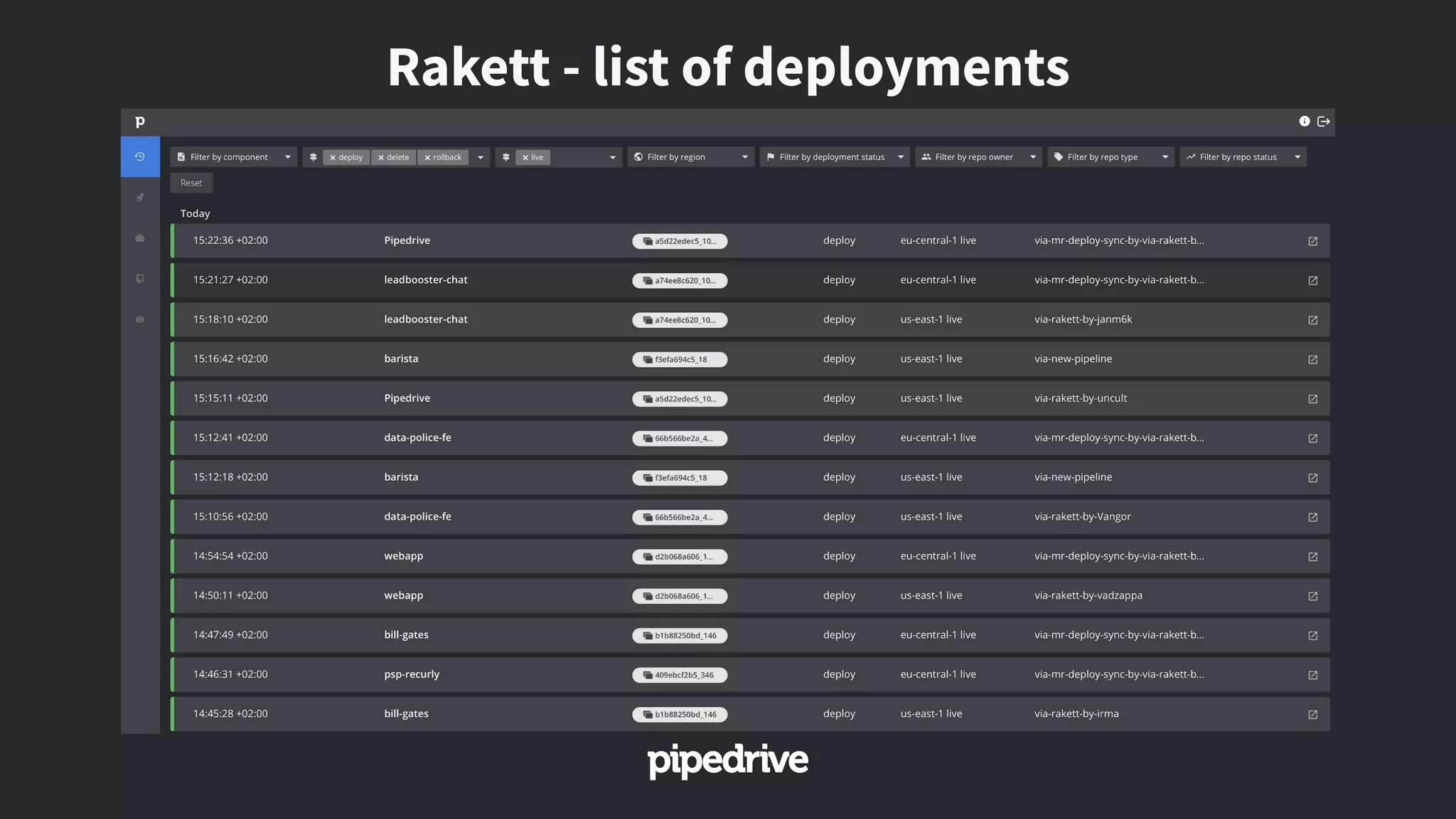
Task: Open external link for 15:12:41 data-police-fe row
Action: pyautogui.click(x=1313, y=438)
